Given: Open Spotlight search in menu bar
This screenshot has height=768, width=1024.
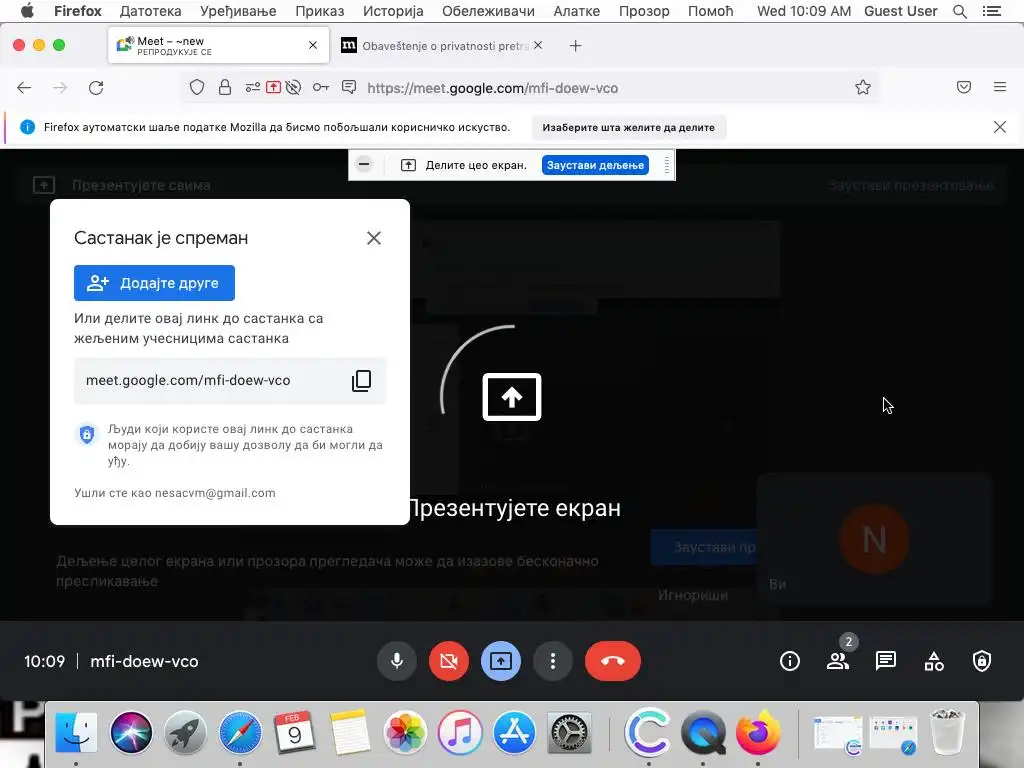Looking at the screenshot, I should click(x=959, y=11).
